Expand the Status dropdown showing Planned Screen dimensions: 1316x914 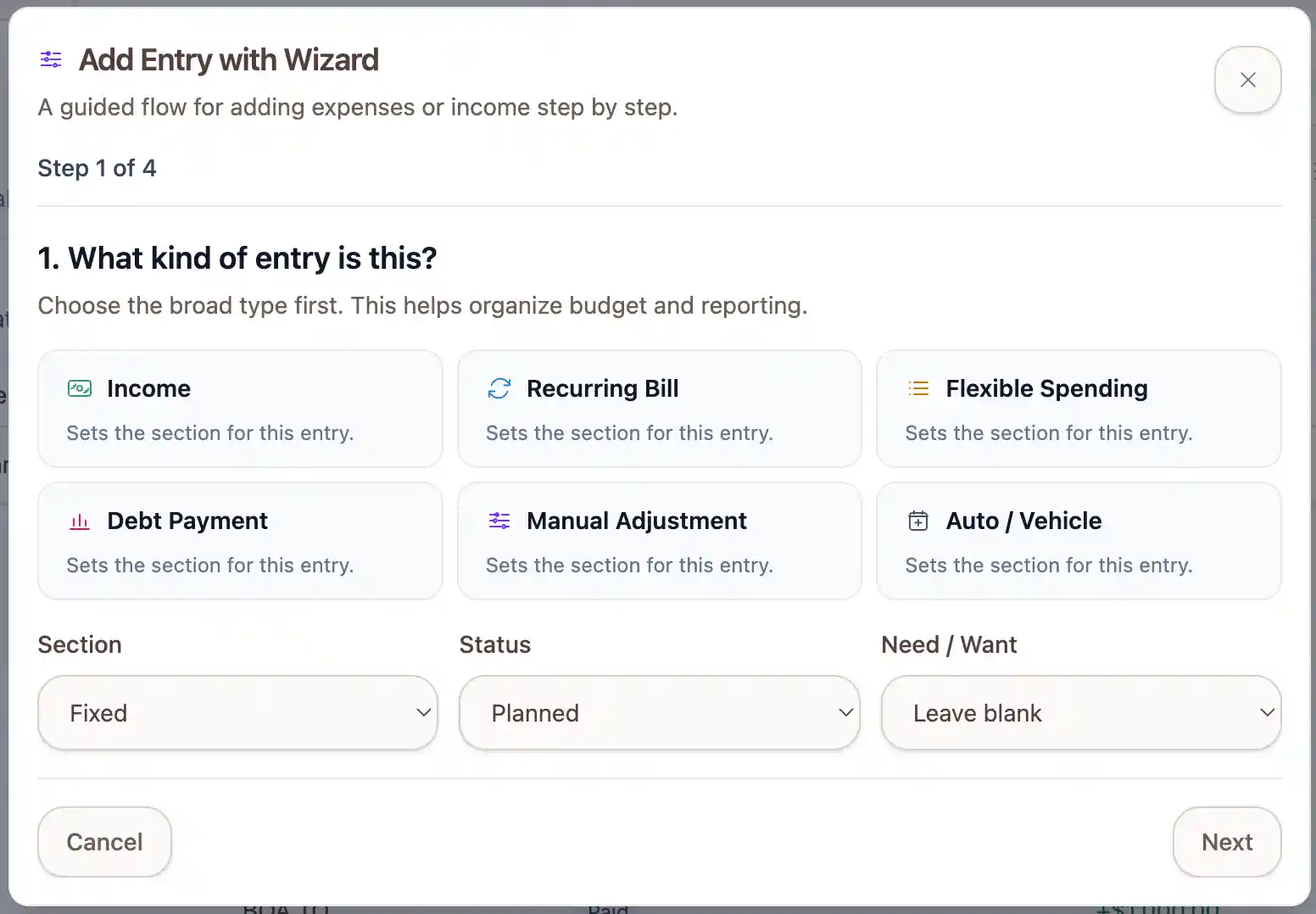(x=659, y=713)
